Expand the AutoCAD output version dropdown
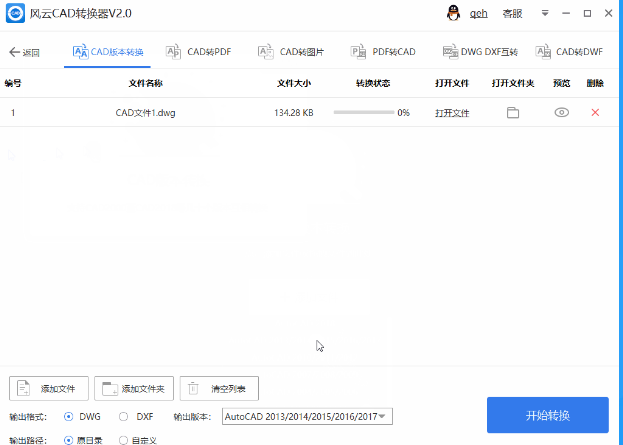The height and width of the screenshot is (445, 623). tap(307, 416)
